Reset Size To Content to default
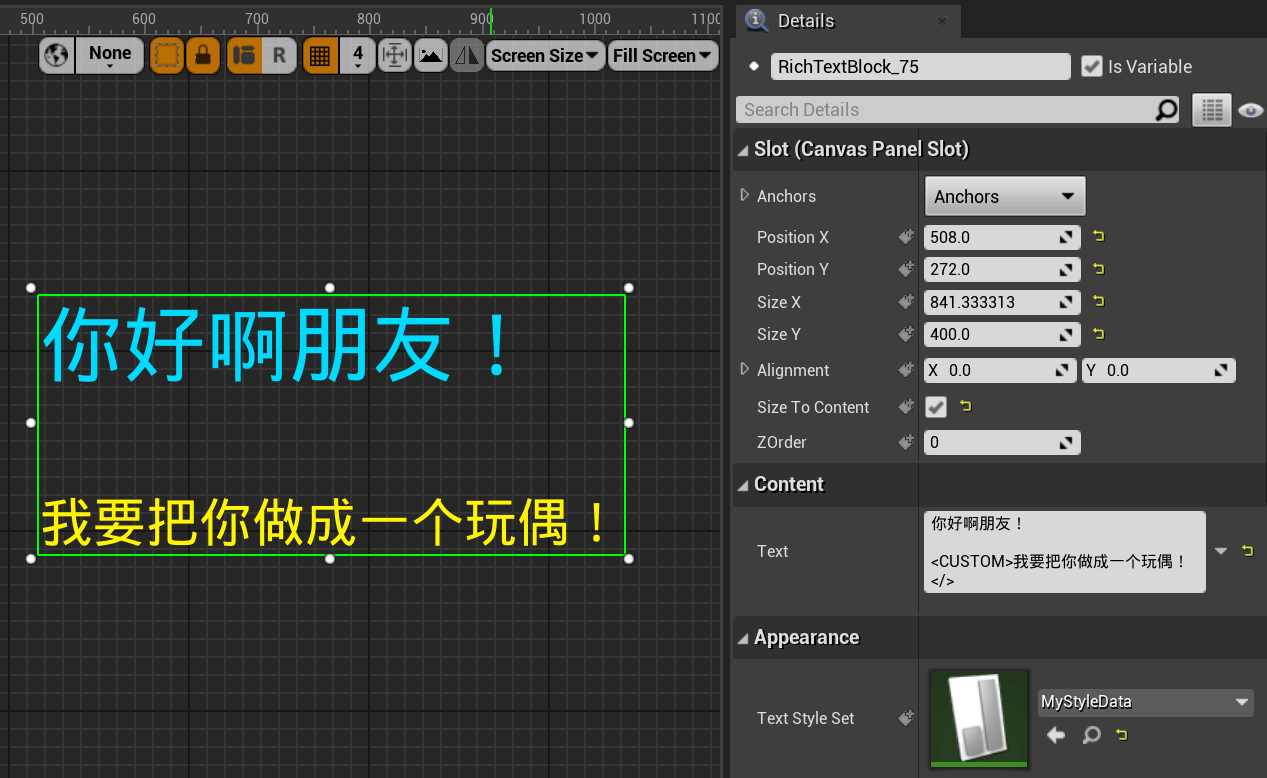 pyautogui.click(x=965, y=406)
